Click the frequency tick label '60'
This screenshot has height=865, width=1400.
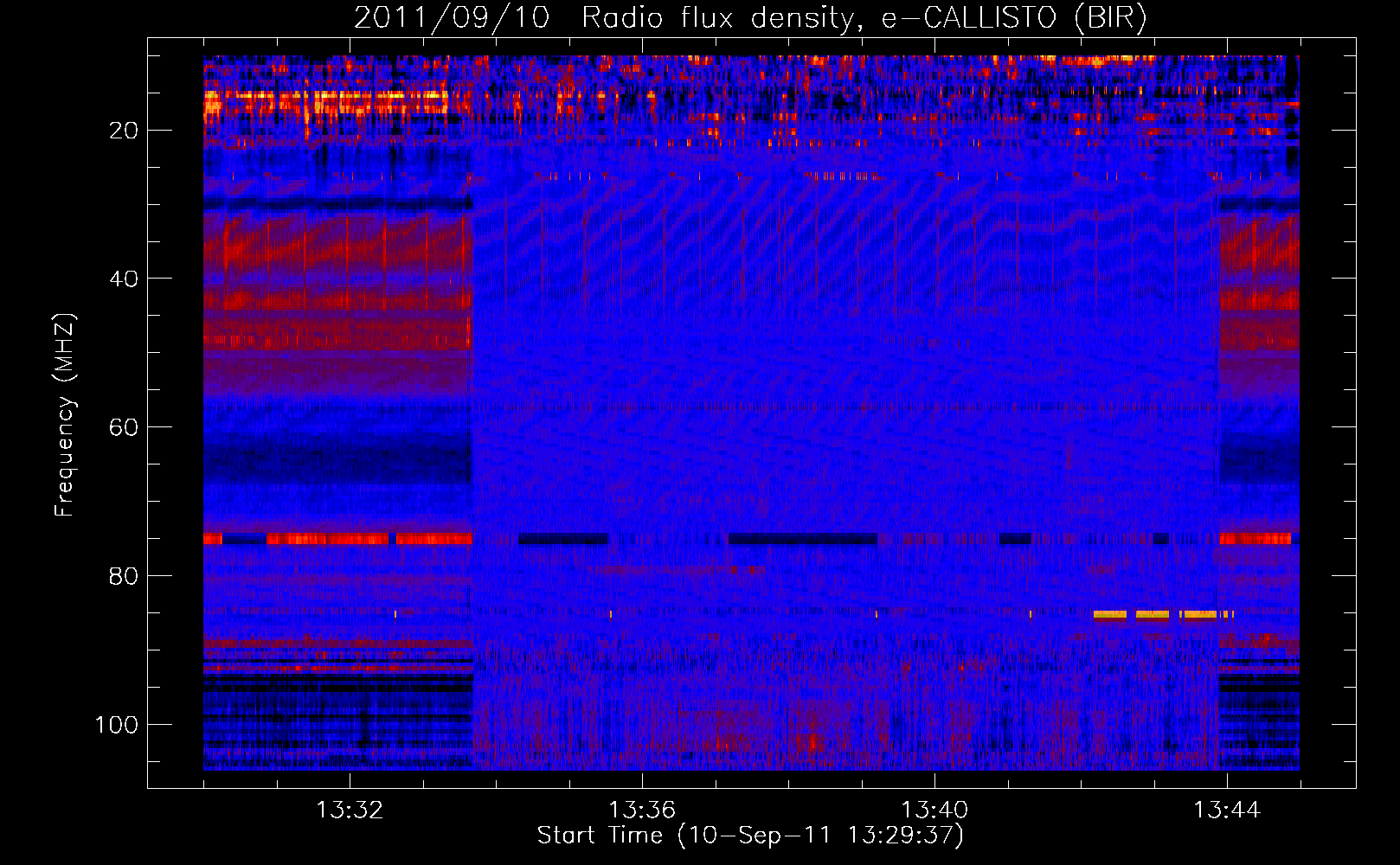click(x=124, y=427)
